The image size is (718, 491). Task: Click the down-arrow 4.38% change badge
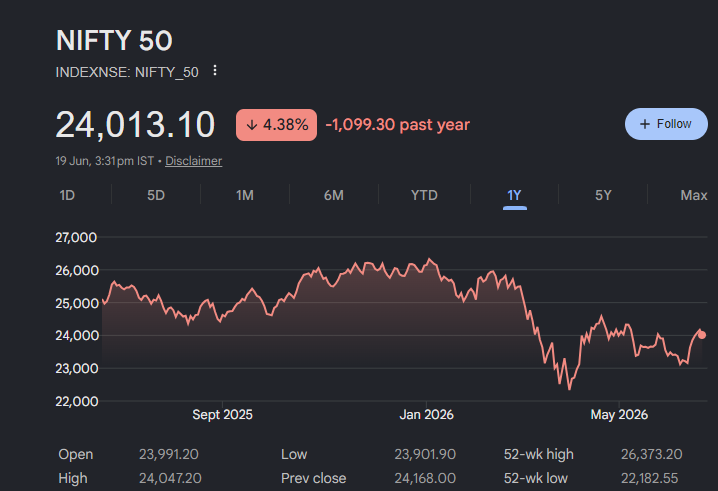pos(276,125)
